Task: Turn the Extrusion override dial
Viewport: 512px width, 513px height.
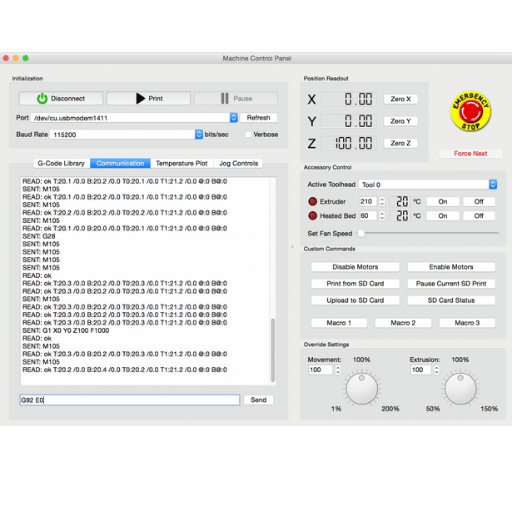Action: (x=460, y=388)
